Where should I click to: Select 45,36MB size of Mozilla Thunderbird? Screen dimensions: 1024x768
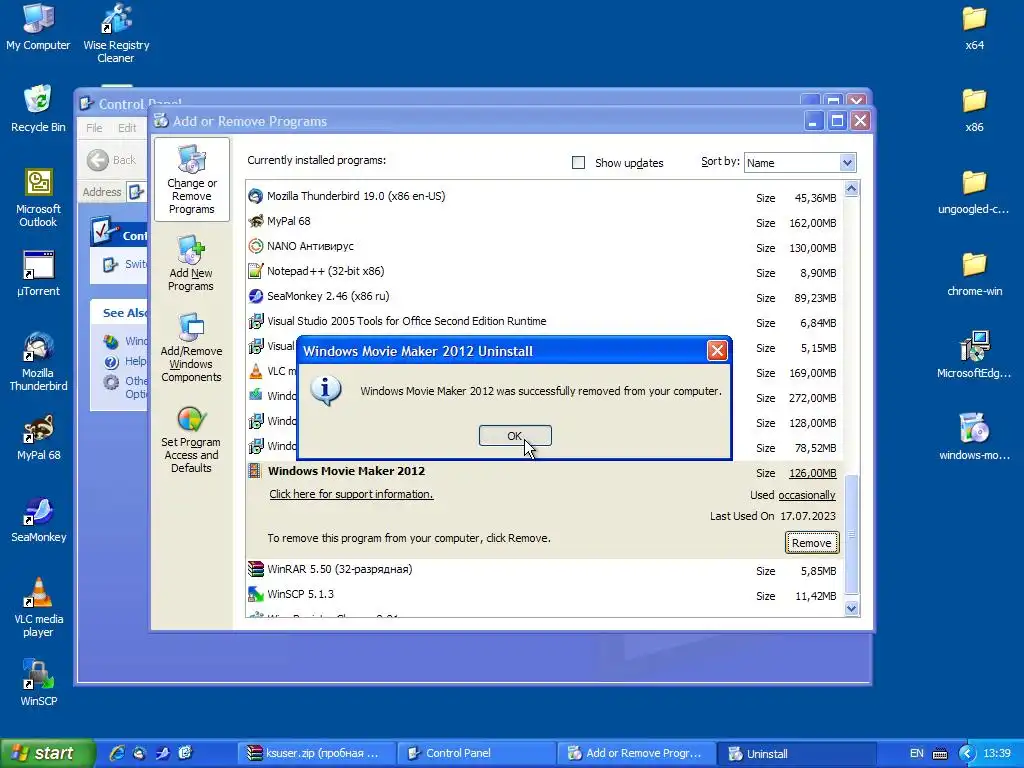(815, 198)
